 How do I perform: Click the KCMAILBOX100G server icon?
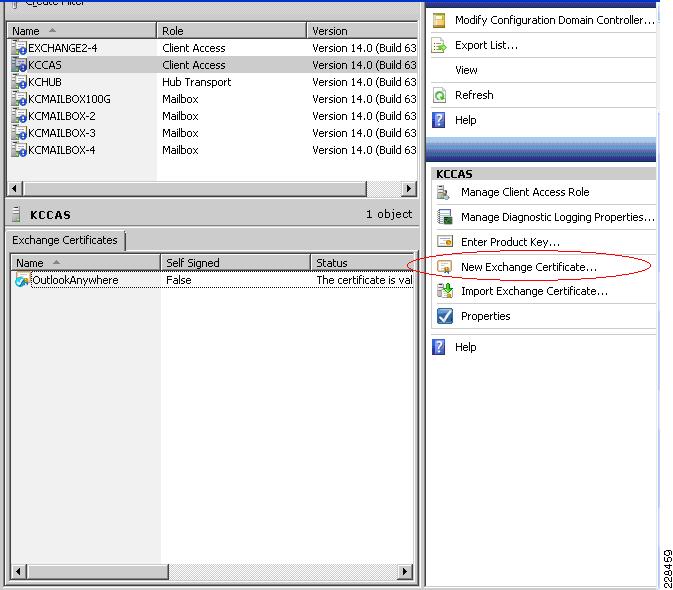point(19,99)
